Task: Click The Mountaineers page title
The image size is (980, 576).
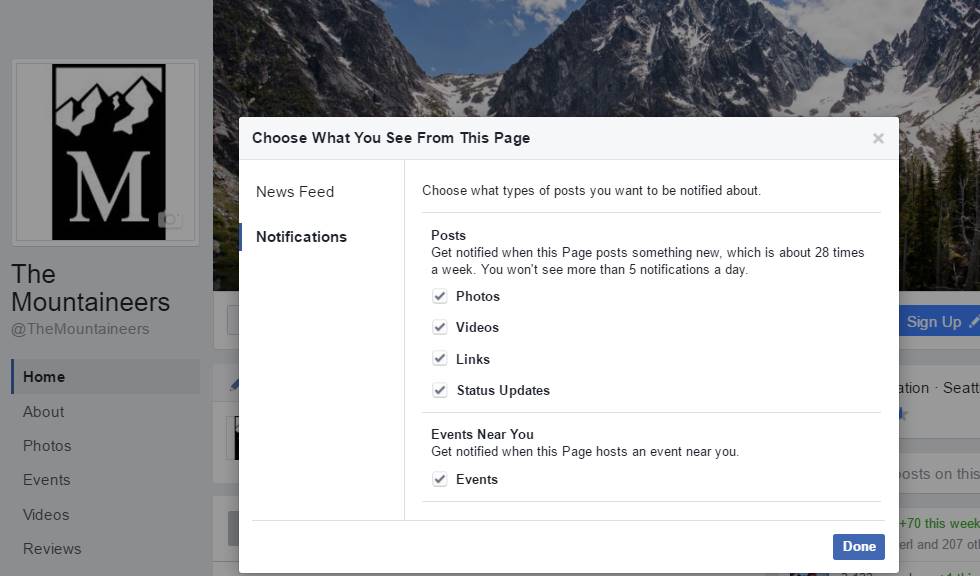Action: coord(90,288)
